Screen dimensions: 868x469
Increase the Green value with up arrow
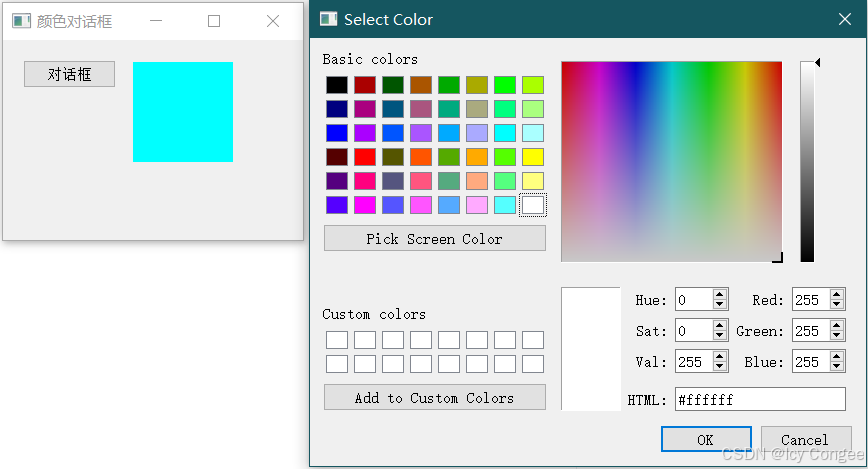click(836, 326)
